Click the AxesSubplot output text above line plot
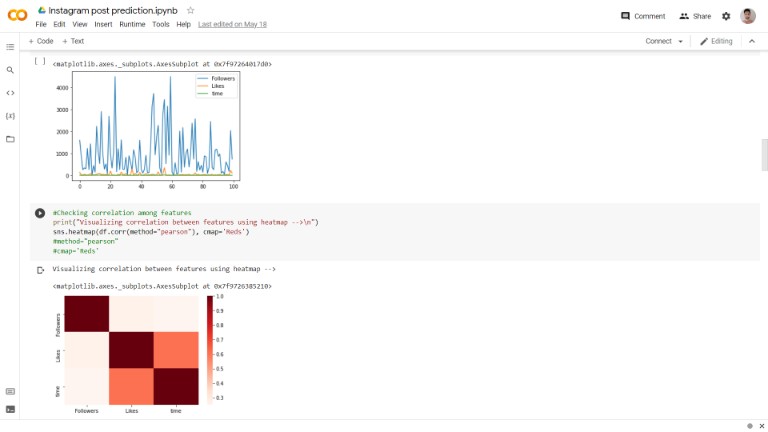 click(x=162, y=64)
